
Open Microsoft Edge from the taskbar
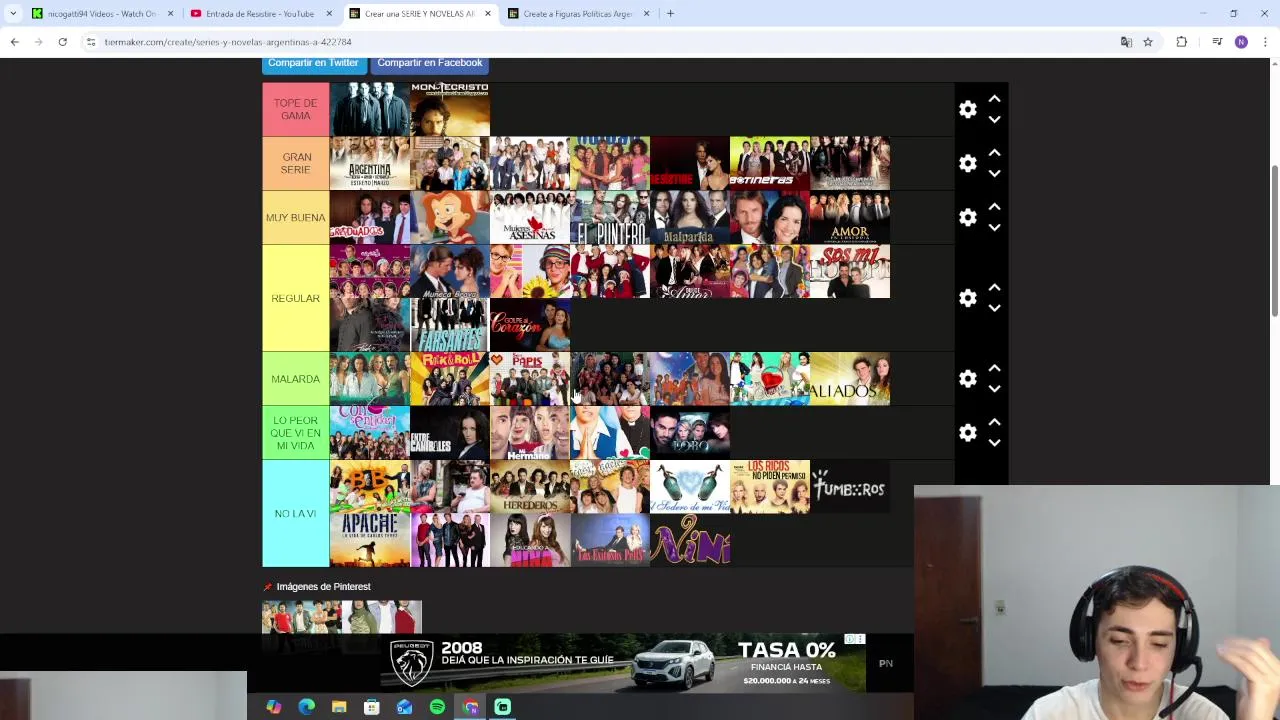click(307, 707)
